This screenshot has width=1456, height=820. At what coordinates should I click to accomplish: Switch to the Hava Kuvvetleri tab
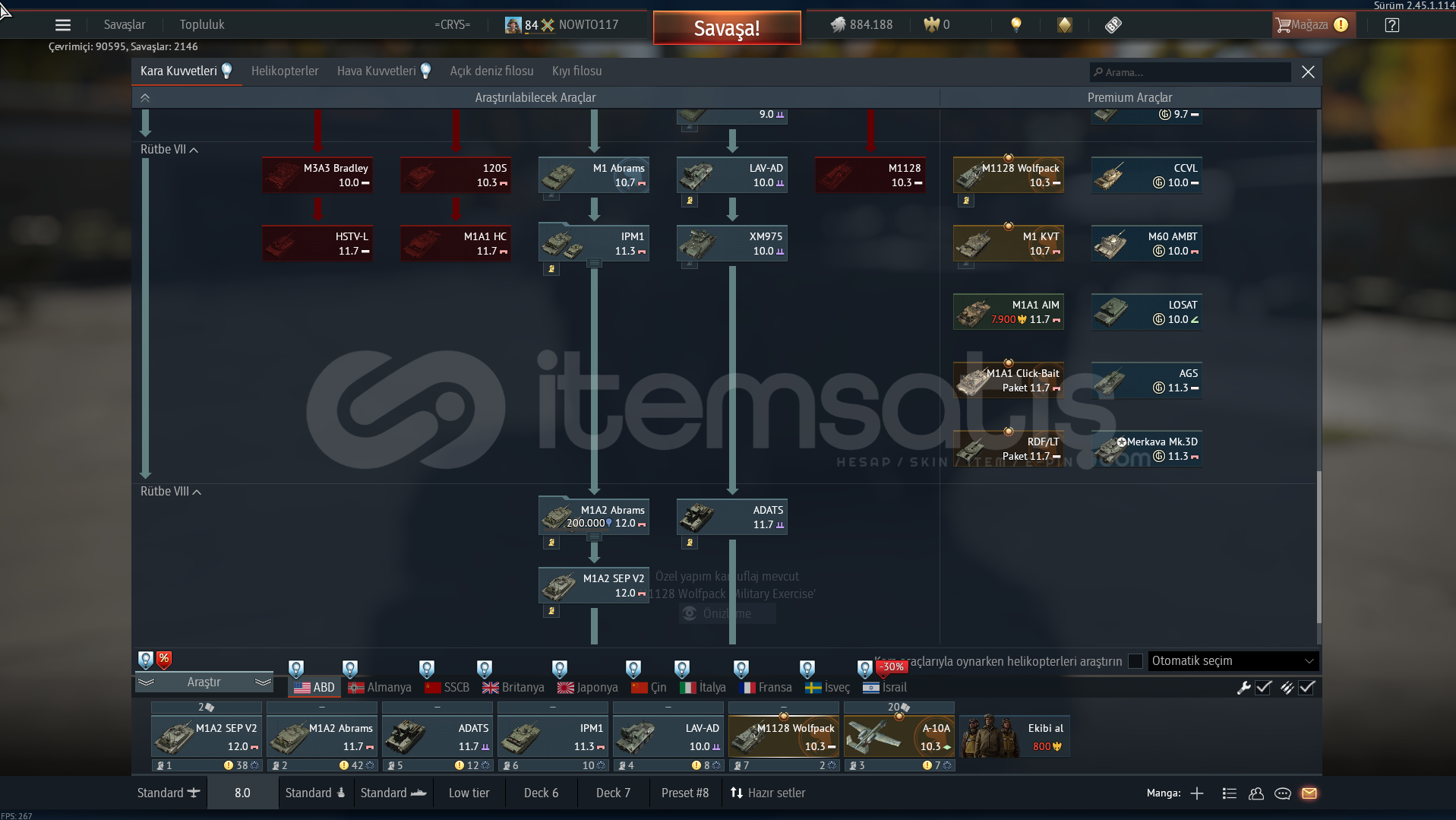click(x=384, y=71)
